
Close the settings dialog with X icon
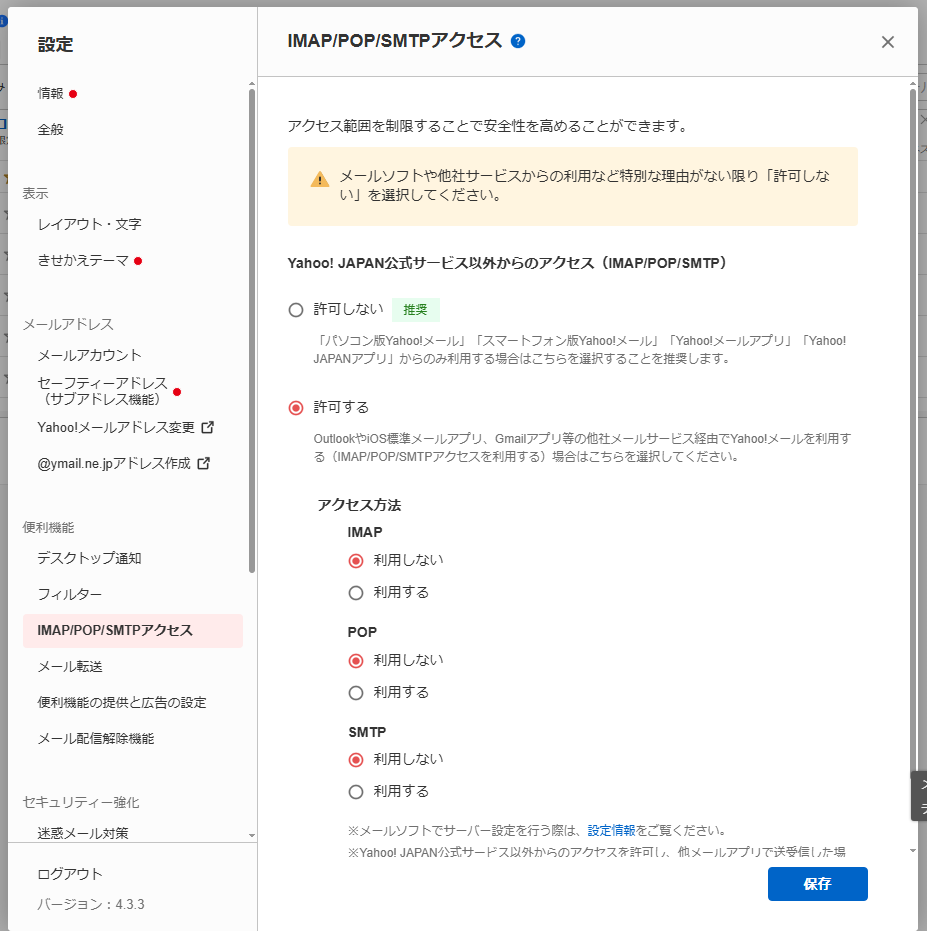(887, 42)
